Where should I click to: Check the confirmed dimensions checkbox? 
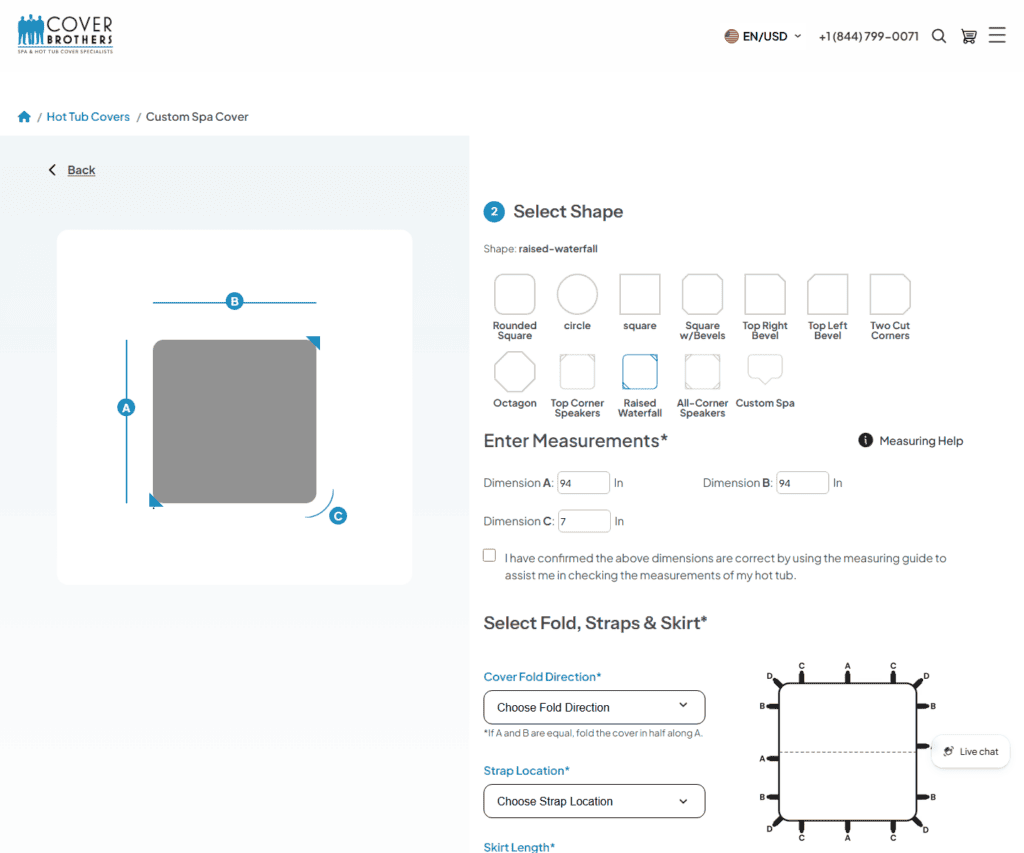click(489, 555)
